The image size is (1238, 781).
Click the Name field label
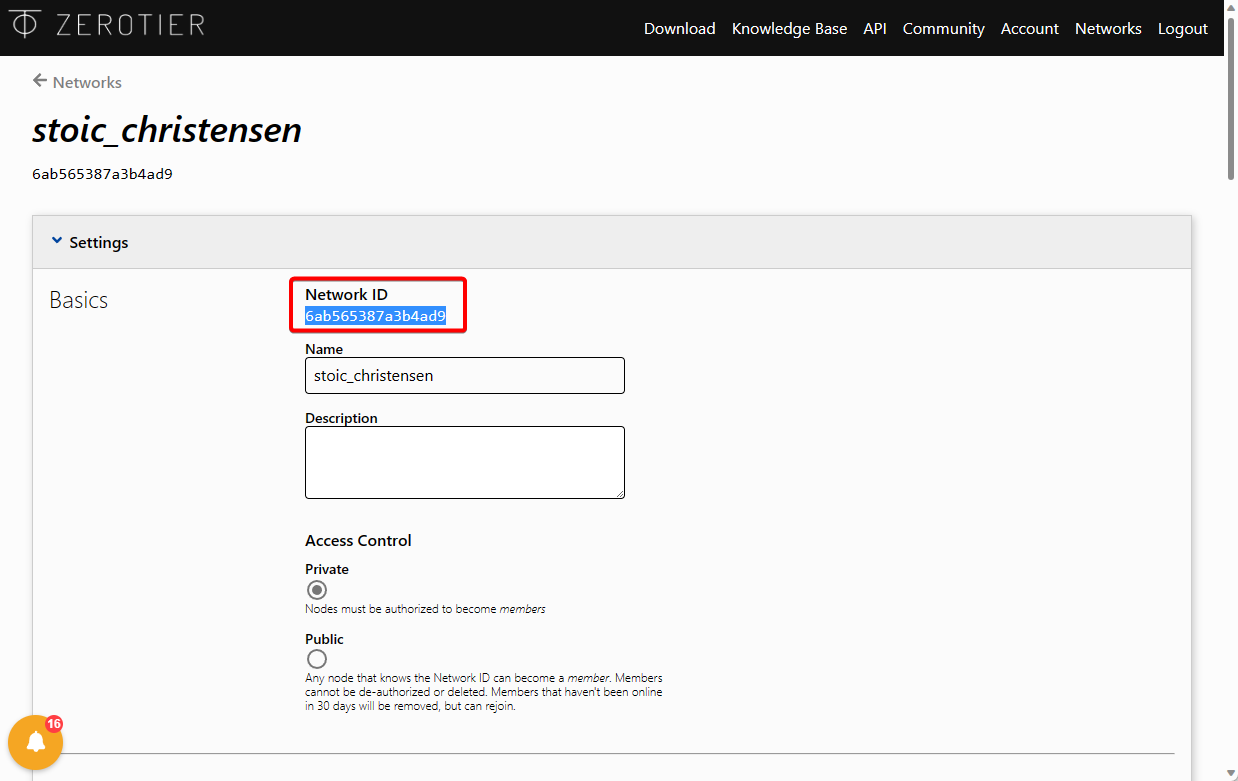[x=324, y=349]
